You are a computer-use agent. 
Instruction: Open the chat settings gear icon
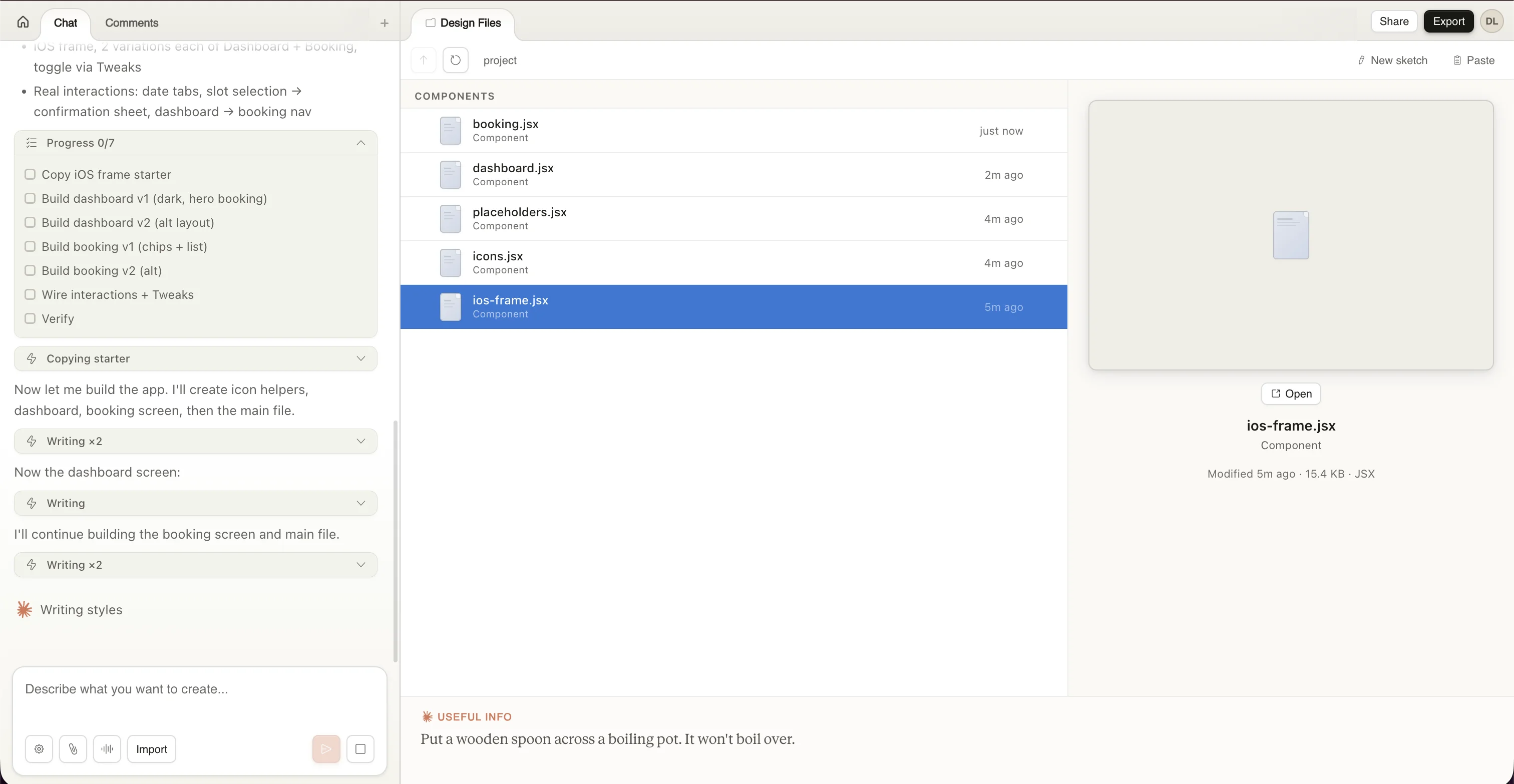[x=39, y=749]
